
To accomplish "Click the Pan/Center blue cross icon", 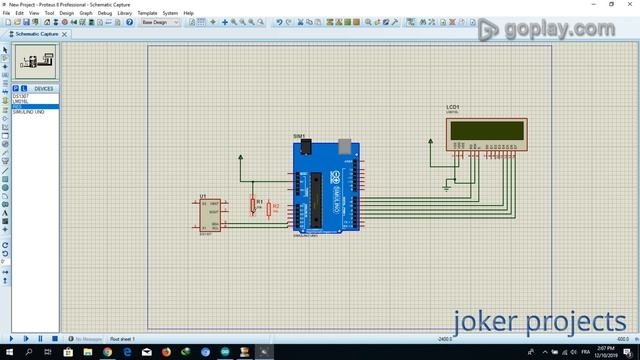I will [x=225, y=22].
